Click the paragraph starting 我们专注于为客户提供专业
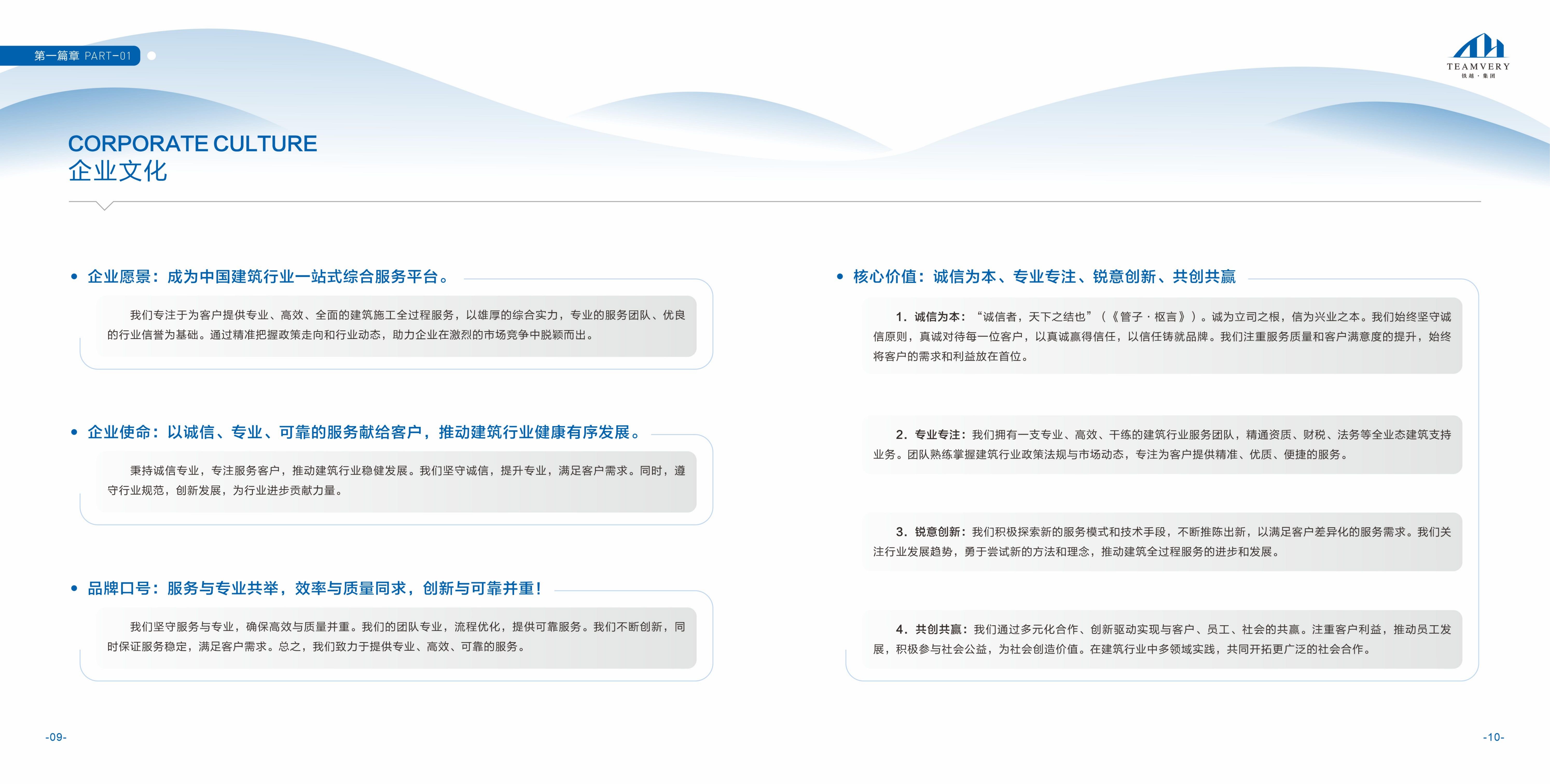 pos(397,325)
